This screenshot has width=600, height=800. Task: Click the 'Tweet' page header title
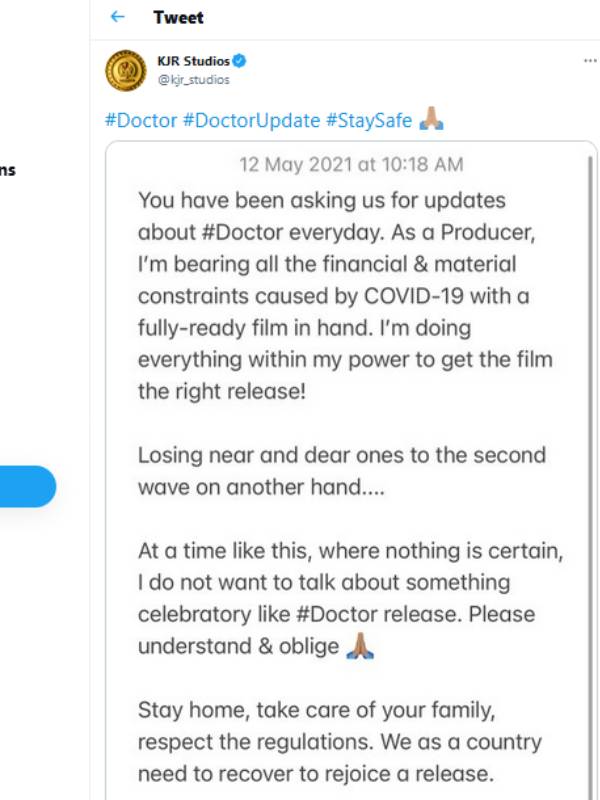click(x=178, y=17)
